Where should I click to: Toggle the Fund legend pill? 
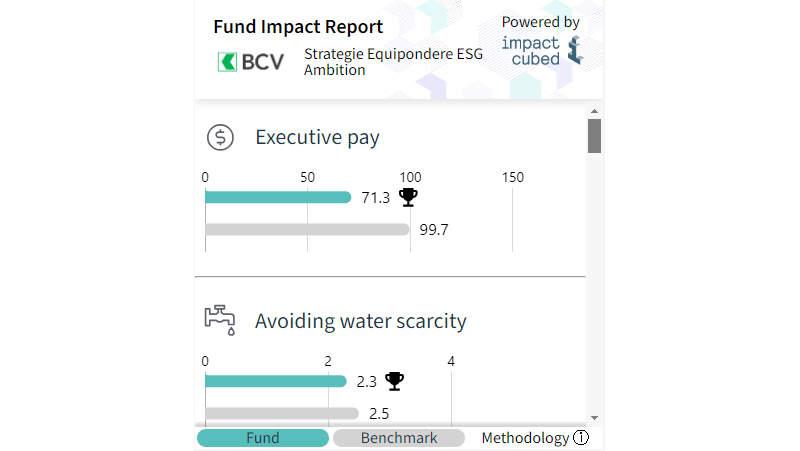[x=263, y=438]
